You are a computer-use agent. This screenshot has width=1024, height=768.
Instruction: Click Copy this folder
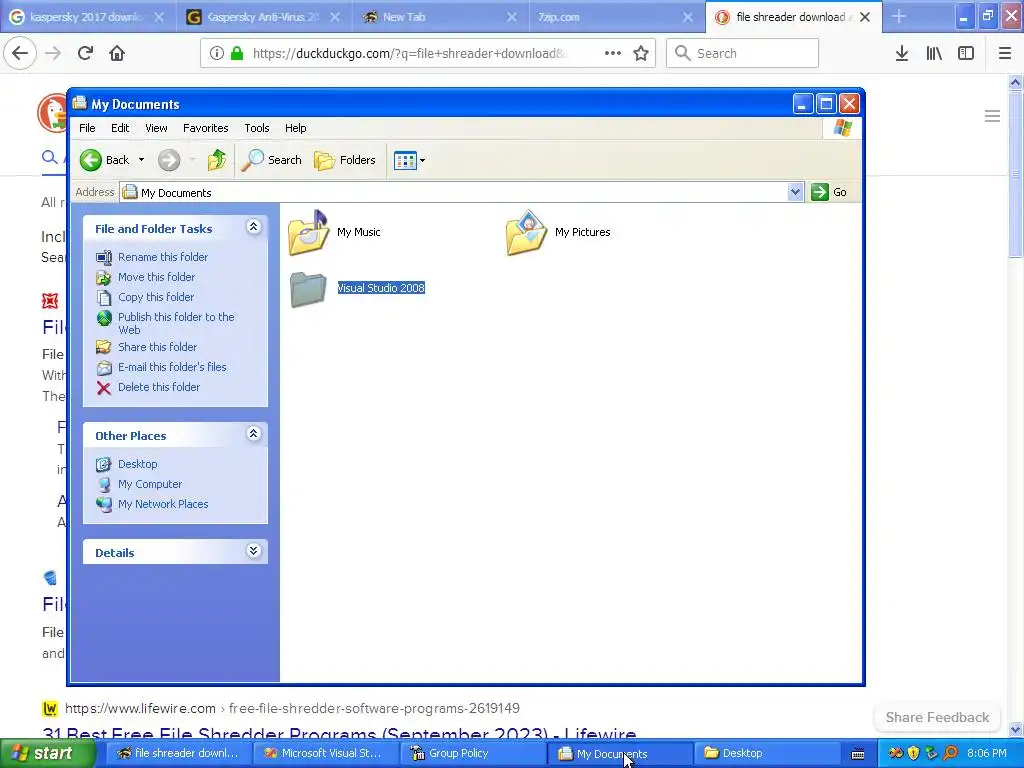coord(155,297)
